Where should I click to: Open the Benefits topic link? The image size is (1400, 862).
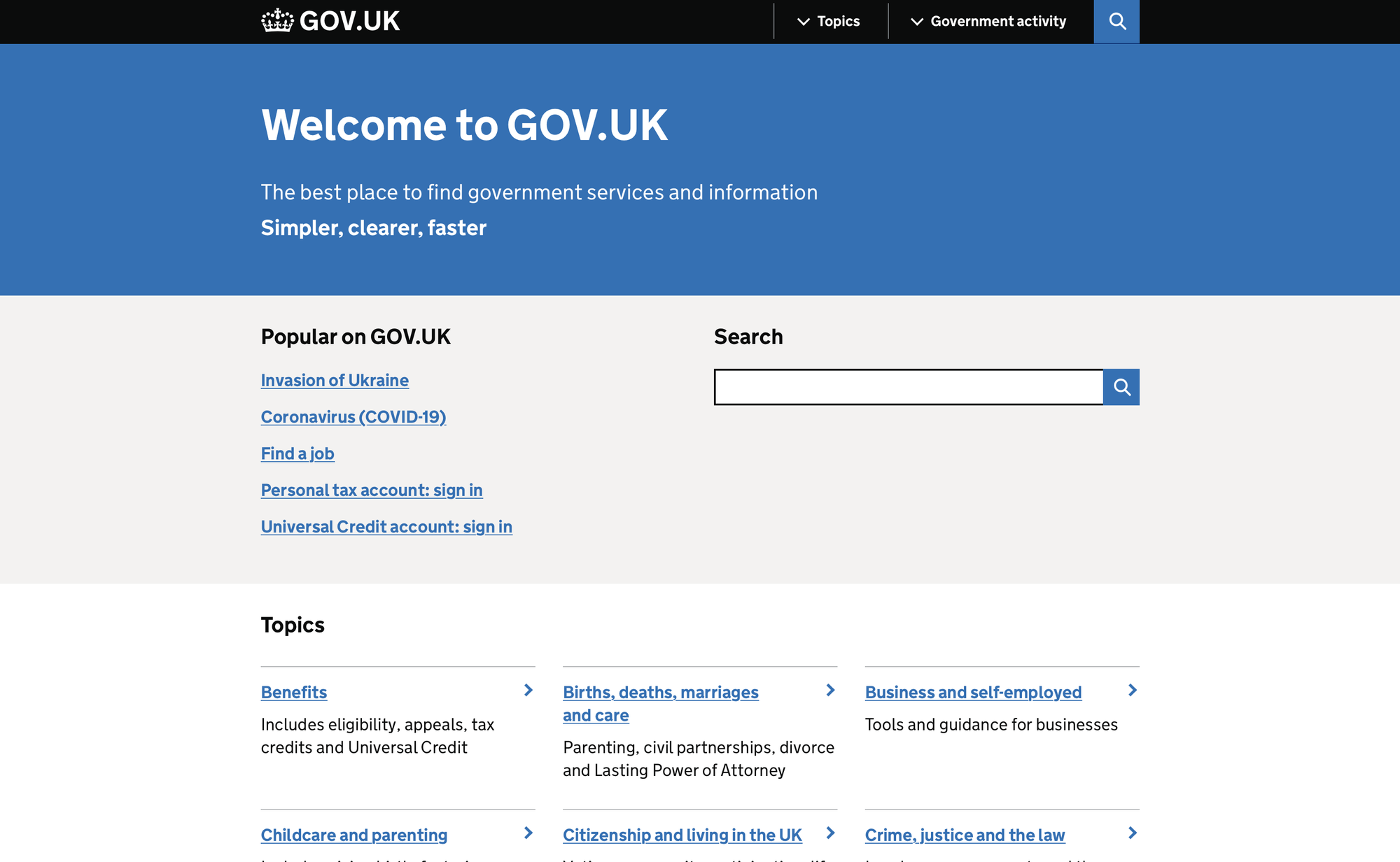294,692
